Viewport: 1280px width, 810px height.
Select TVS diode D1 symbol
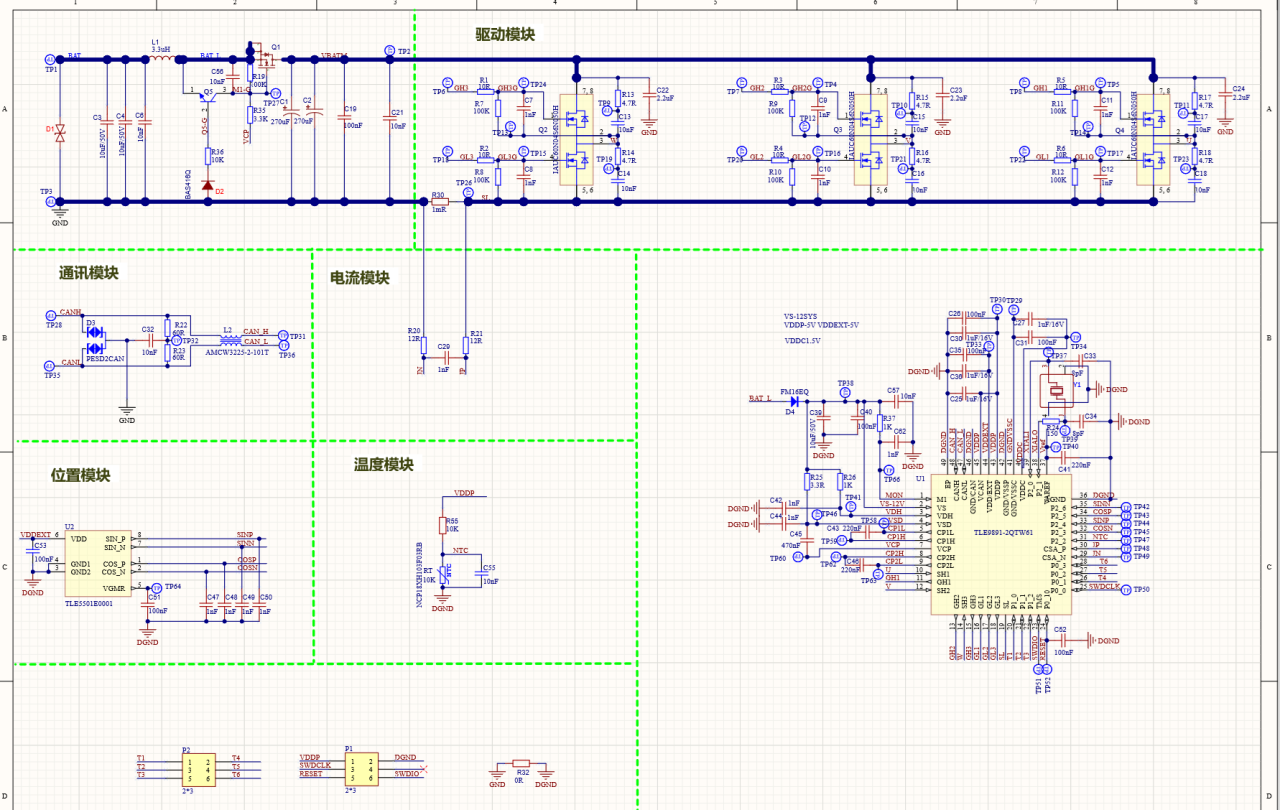coord(60,132)
